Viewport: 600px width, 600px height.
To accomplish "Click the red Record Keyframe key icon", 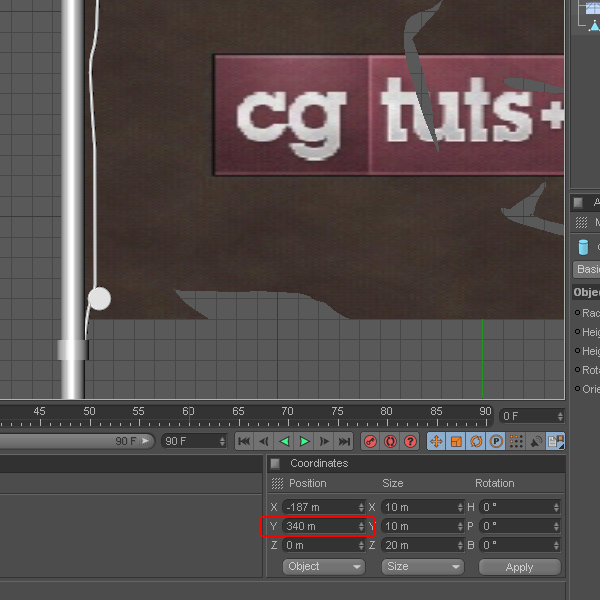I will click(370, 441).
